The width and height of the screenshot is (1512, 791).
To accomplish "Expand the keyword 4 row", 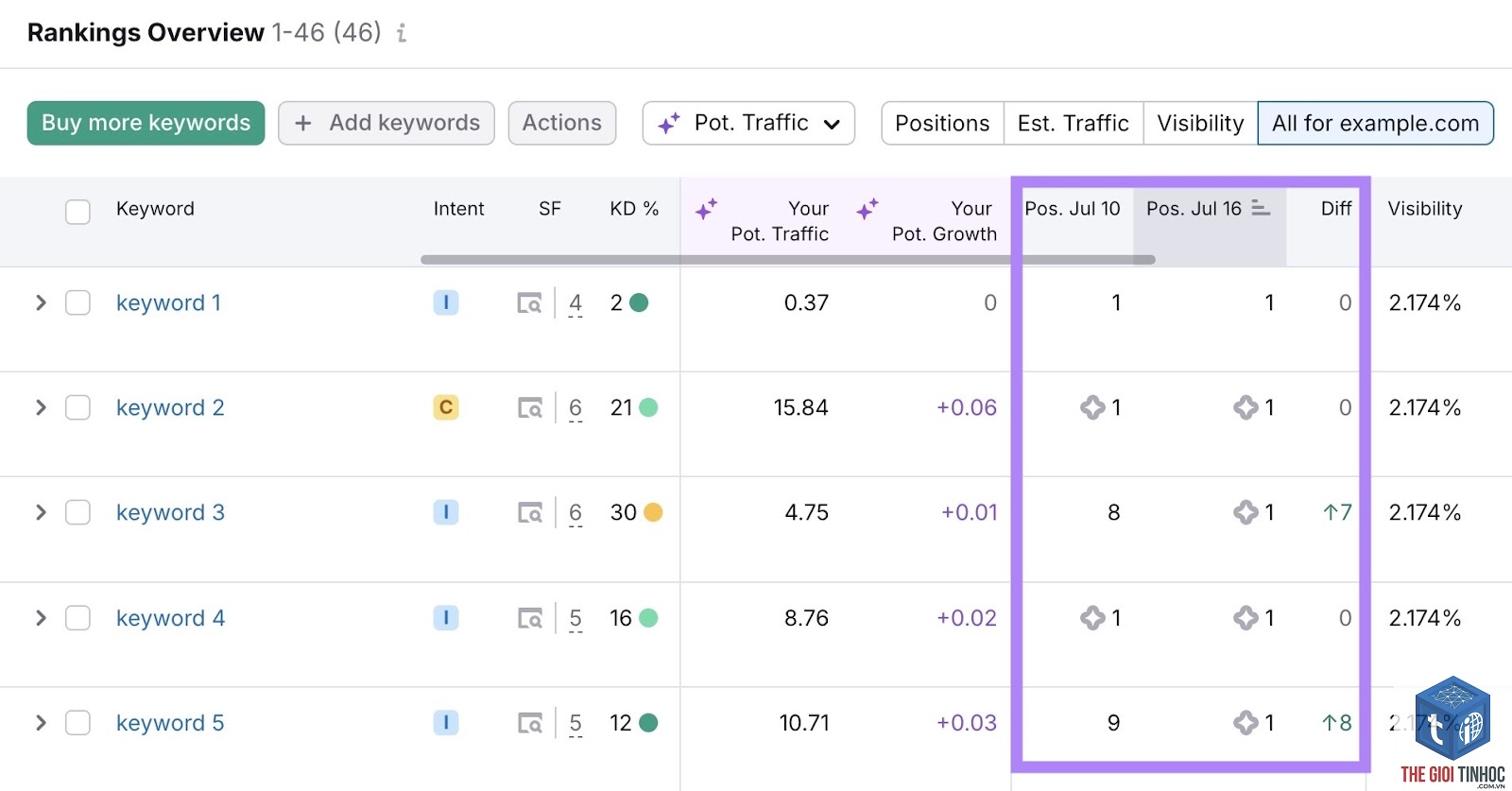I will click(x=41, y=618).
